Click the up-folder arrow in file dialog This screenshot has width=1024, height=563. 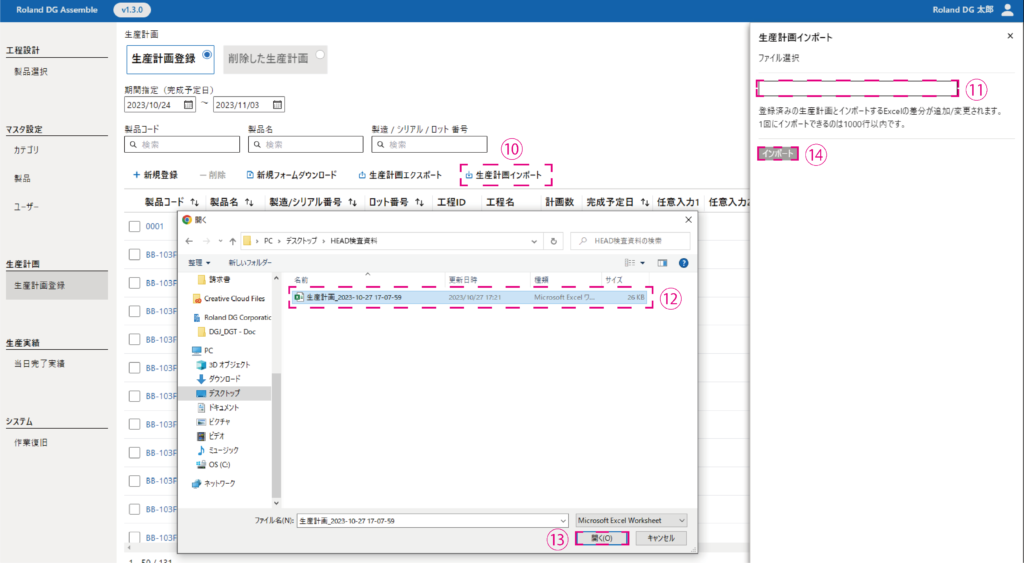click(233, 241)
